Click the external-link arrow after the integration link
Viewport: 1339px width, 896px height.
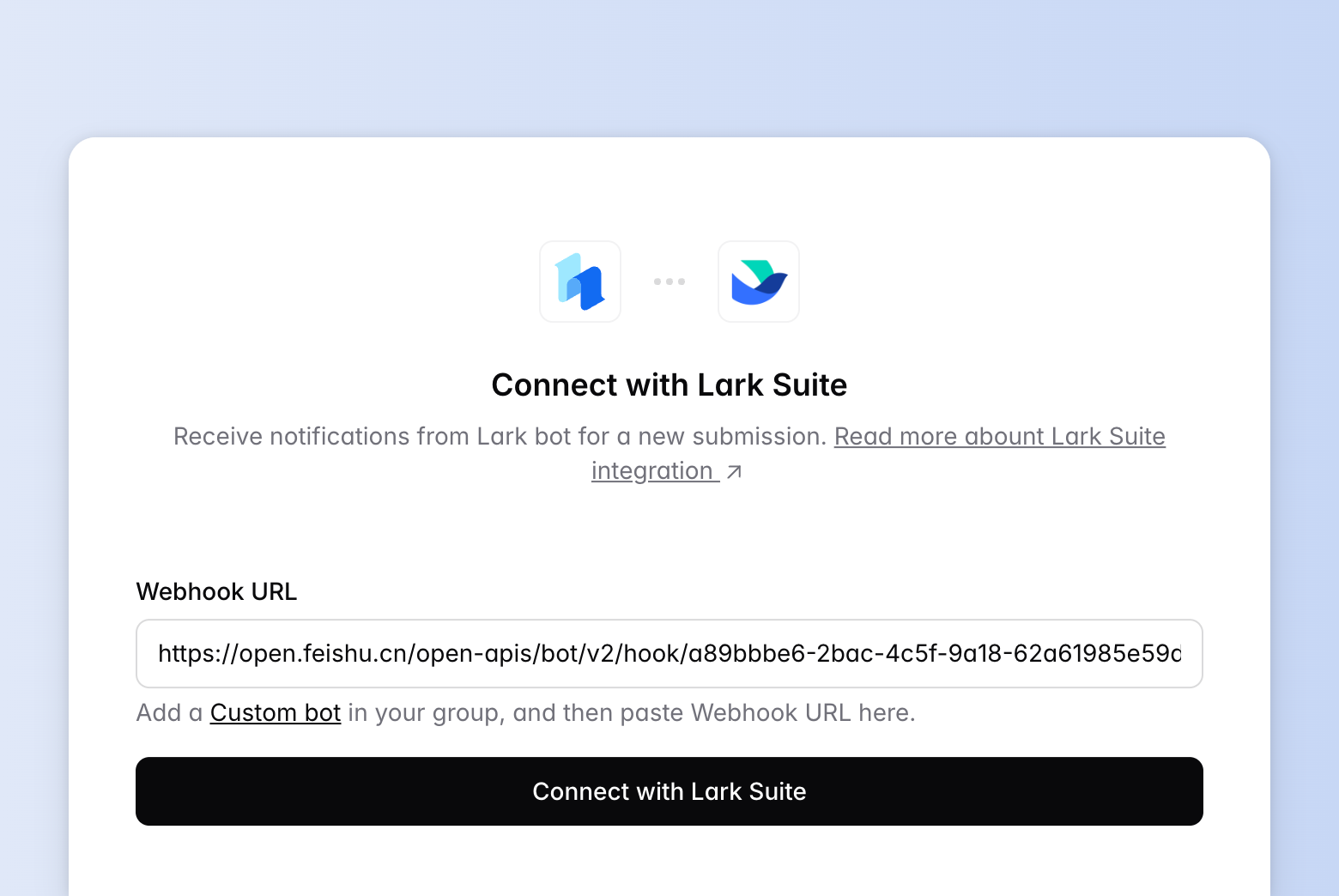tap(735, 471)
